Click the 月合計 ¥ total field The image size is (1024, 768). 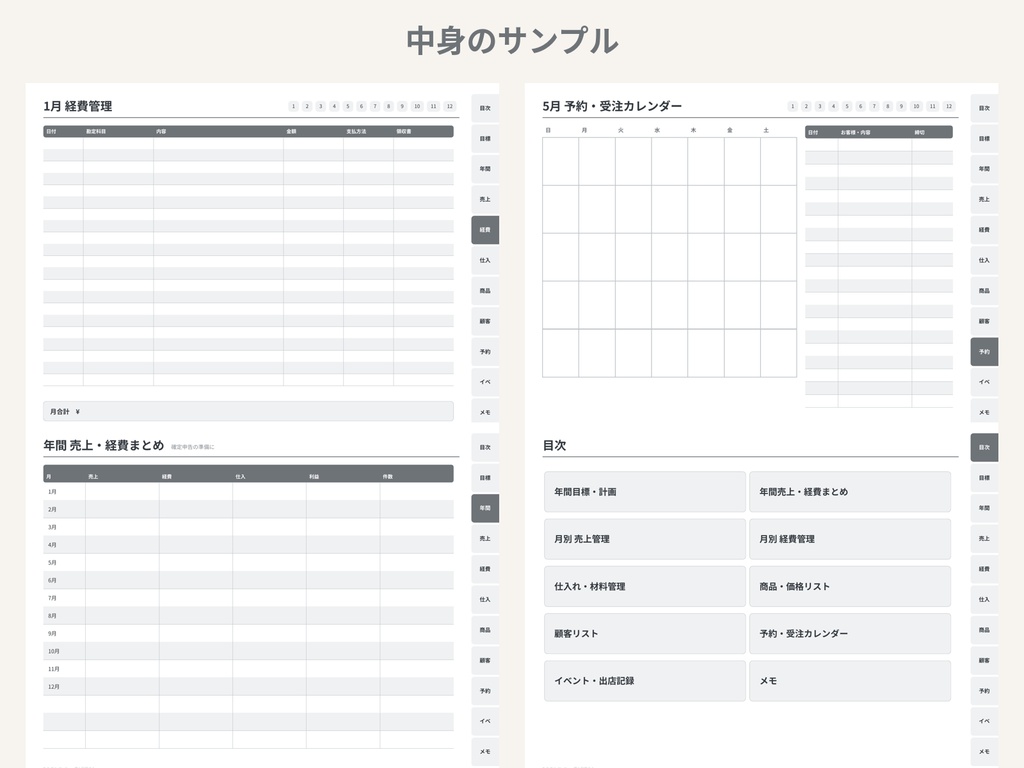pyautogui.click(x=248, y=411)
